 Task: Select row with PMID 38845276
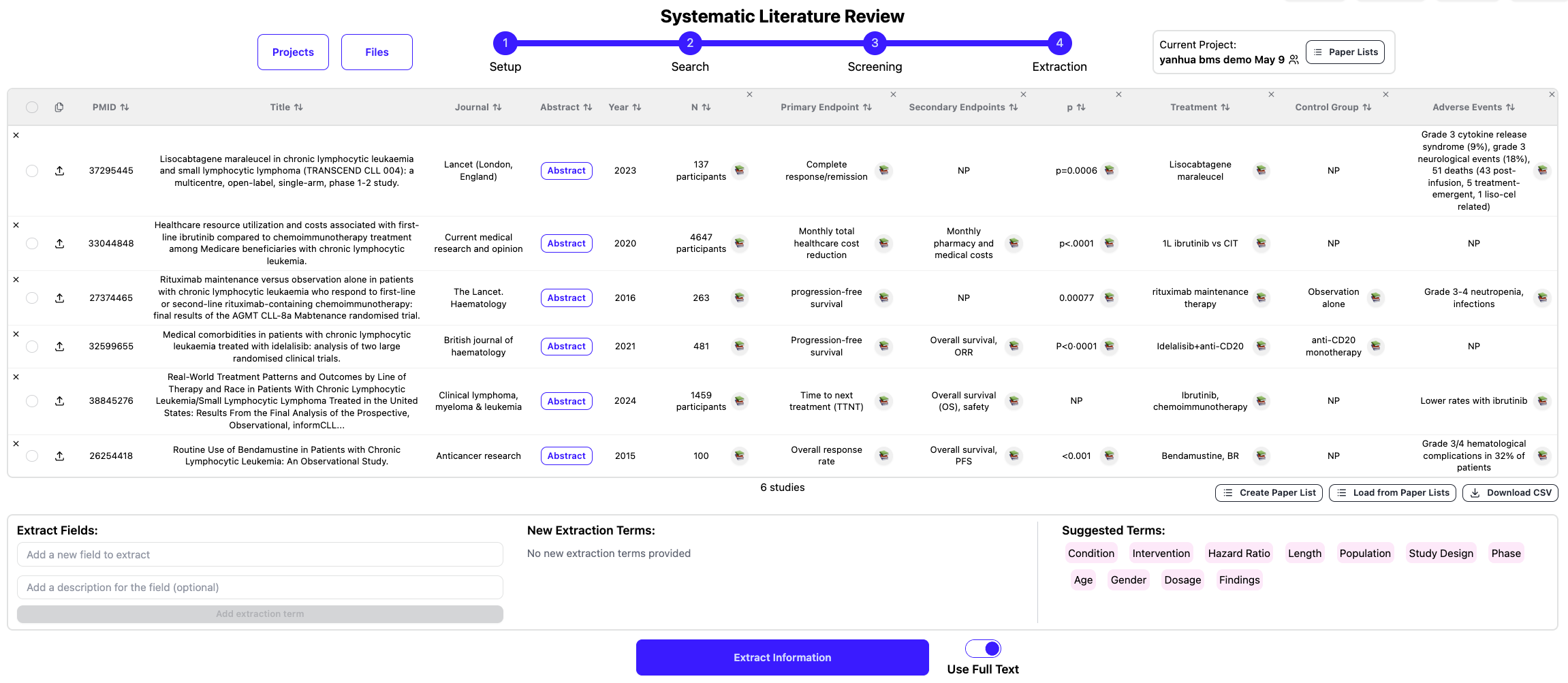[x=32, y=401]
